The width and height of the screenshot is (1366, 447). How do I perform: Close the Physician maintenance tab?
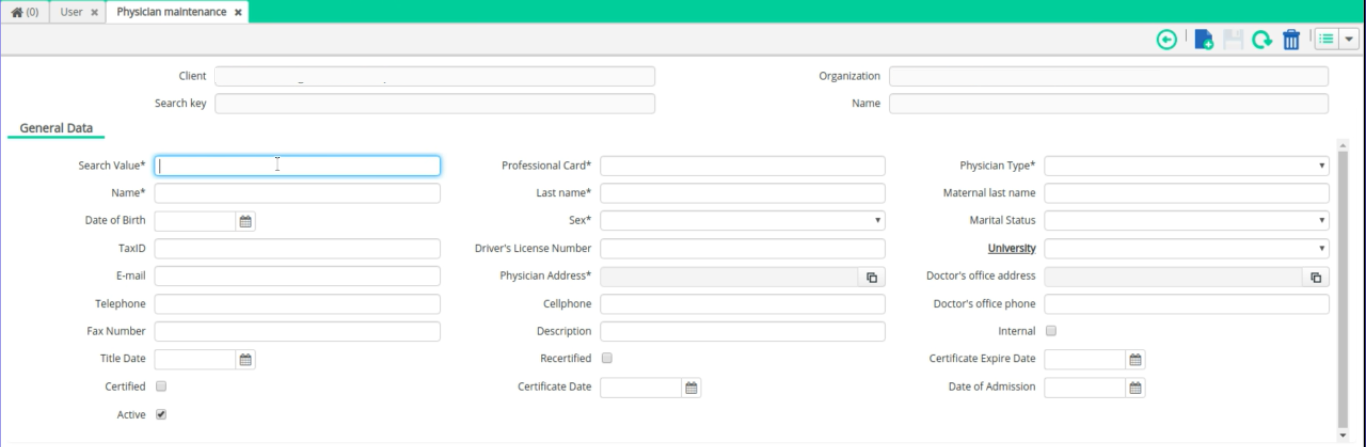pyautogui.click(x=239, y=13)
